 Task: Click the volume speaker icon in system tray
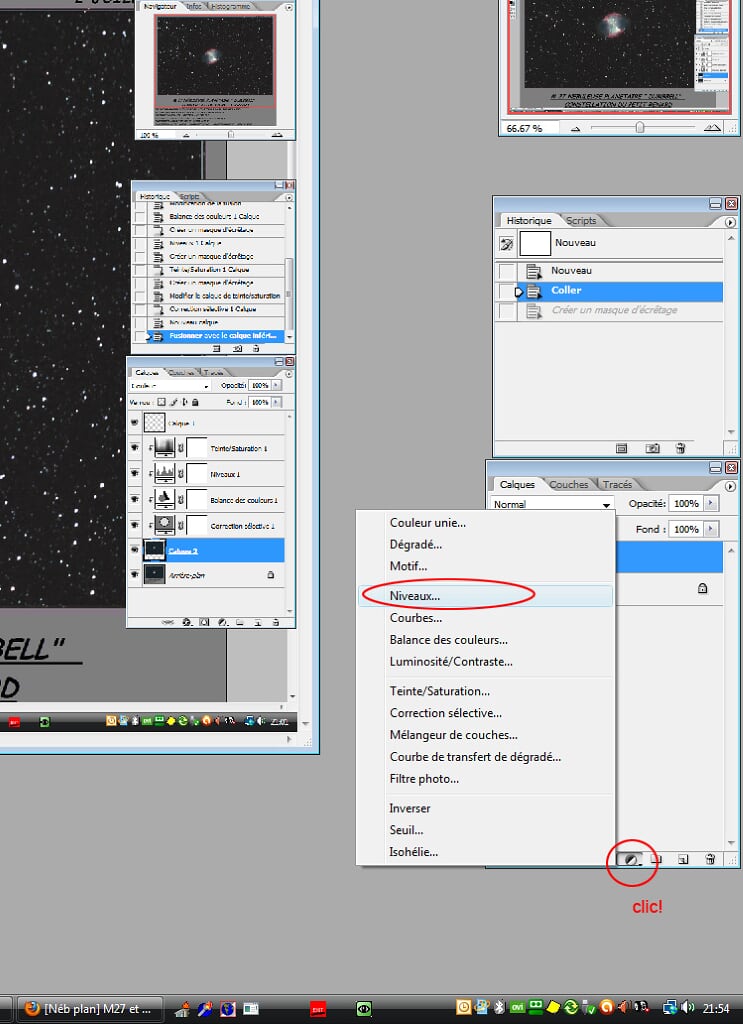click(x=688, y=1008)
